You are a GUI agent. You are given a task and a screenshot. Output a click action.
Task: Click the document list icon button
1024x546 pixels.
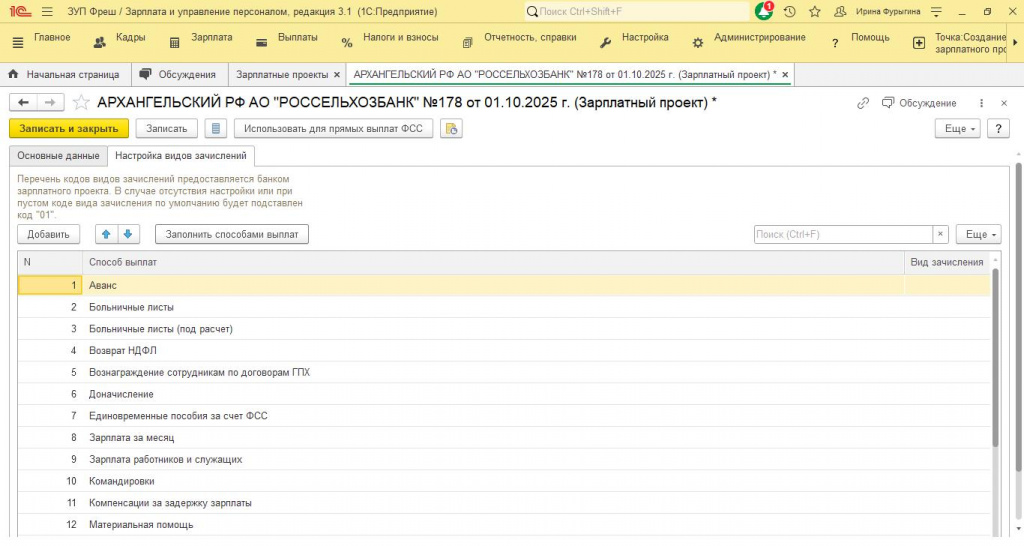[x=216, y=129]
